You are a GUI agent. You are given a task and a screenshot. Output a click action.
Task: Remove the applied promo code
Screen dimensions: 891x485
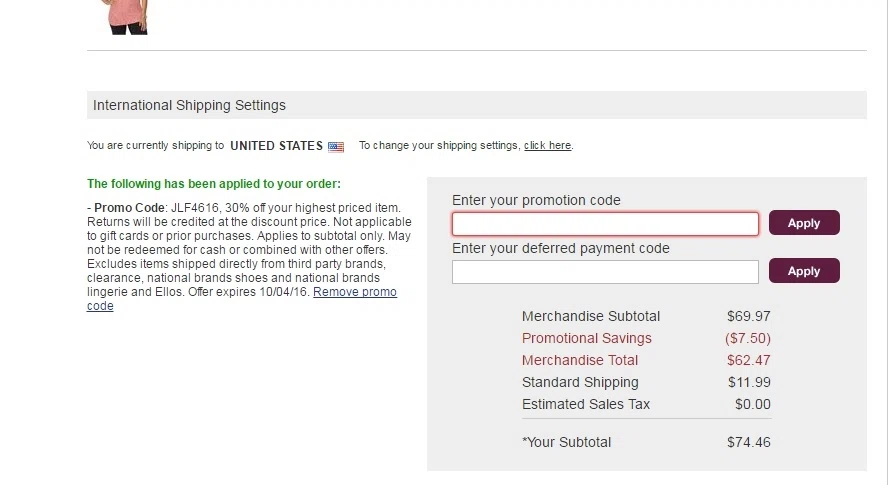(x=242, y=299)
